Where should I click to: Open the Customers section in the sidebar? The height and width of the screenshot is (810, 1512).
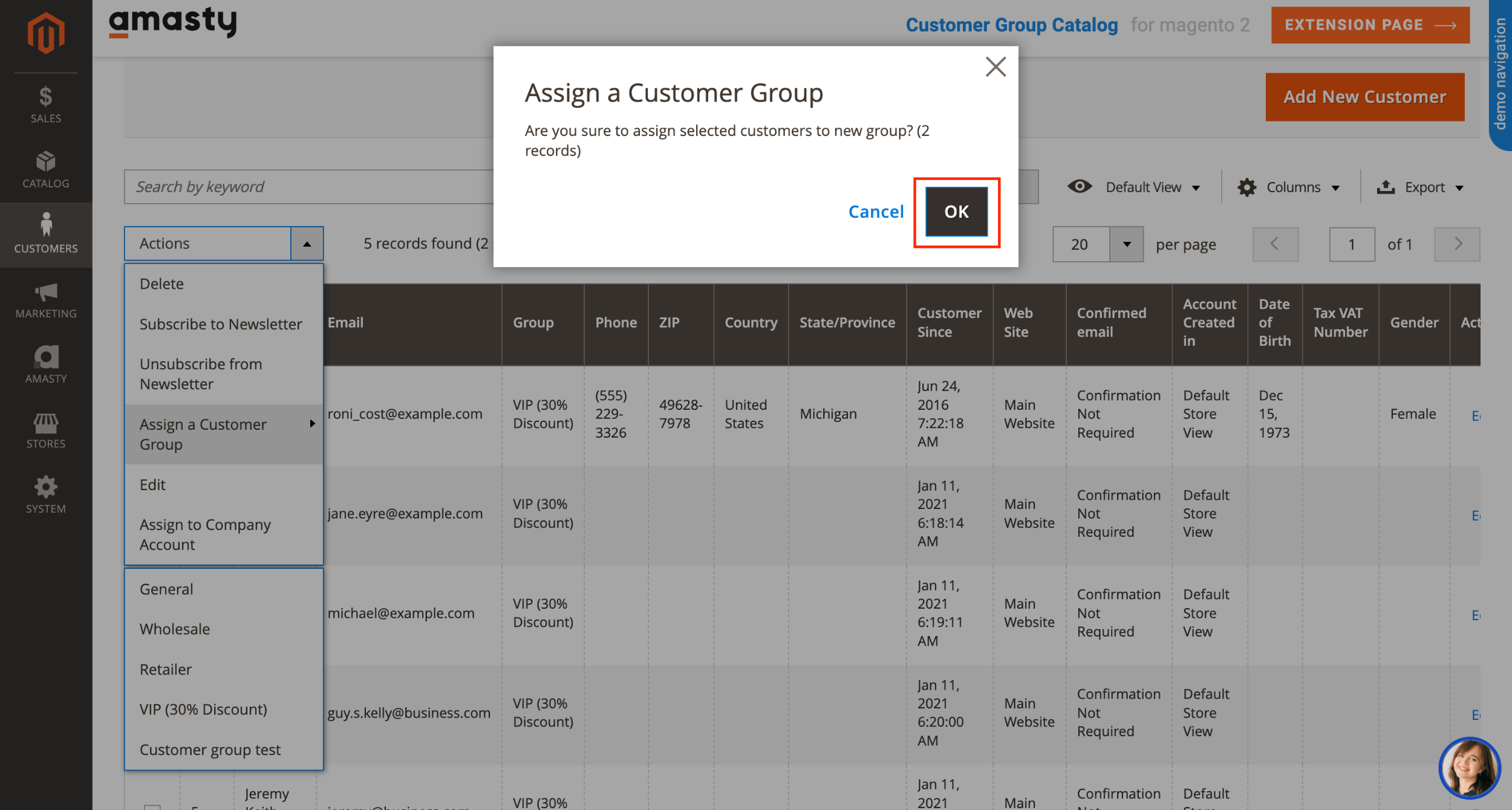click(x=45, y=235)
